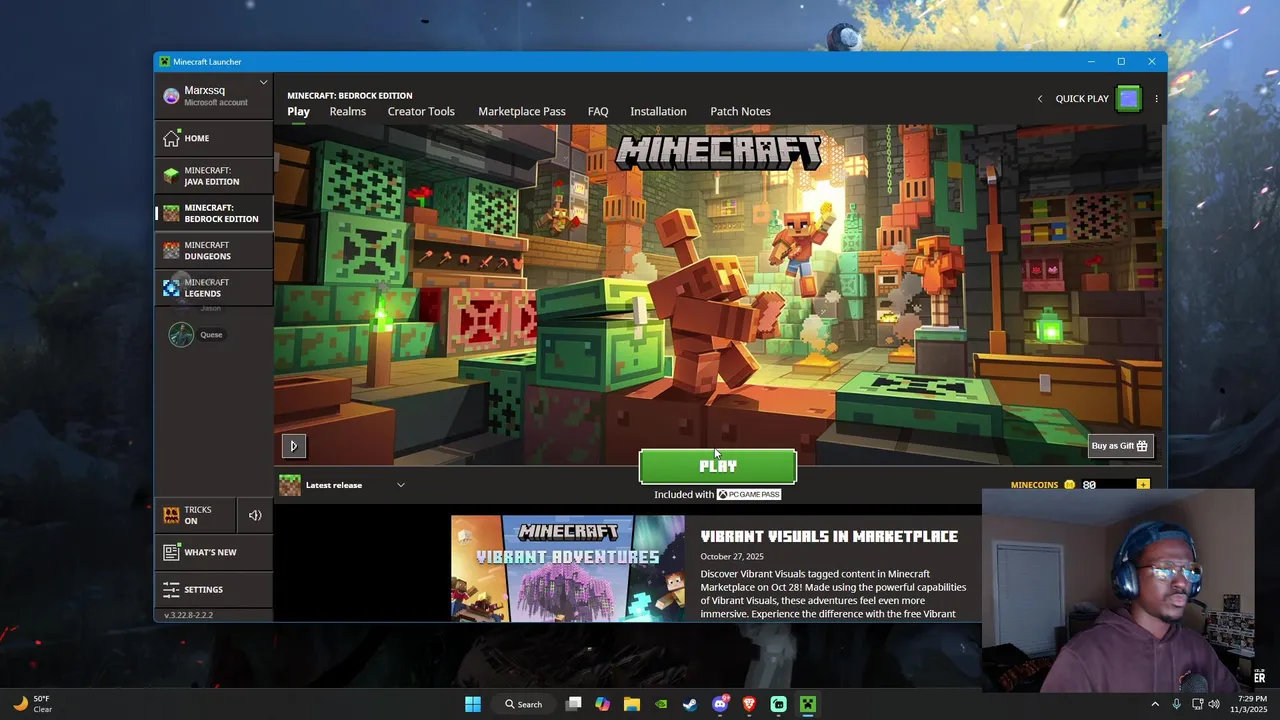Screen dimensions: 1280x720
Task: Open NVIDIA app from taskbar
Action: [661, 704]
